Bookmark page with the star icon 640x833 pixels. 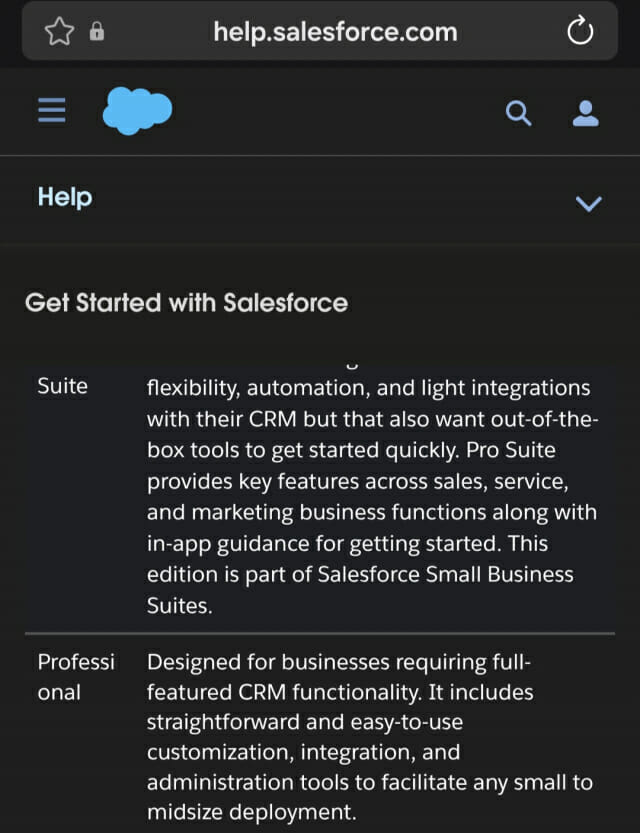[59, 31]
